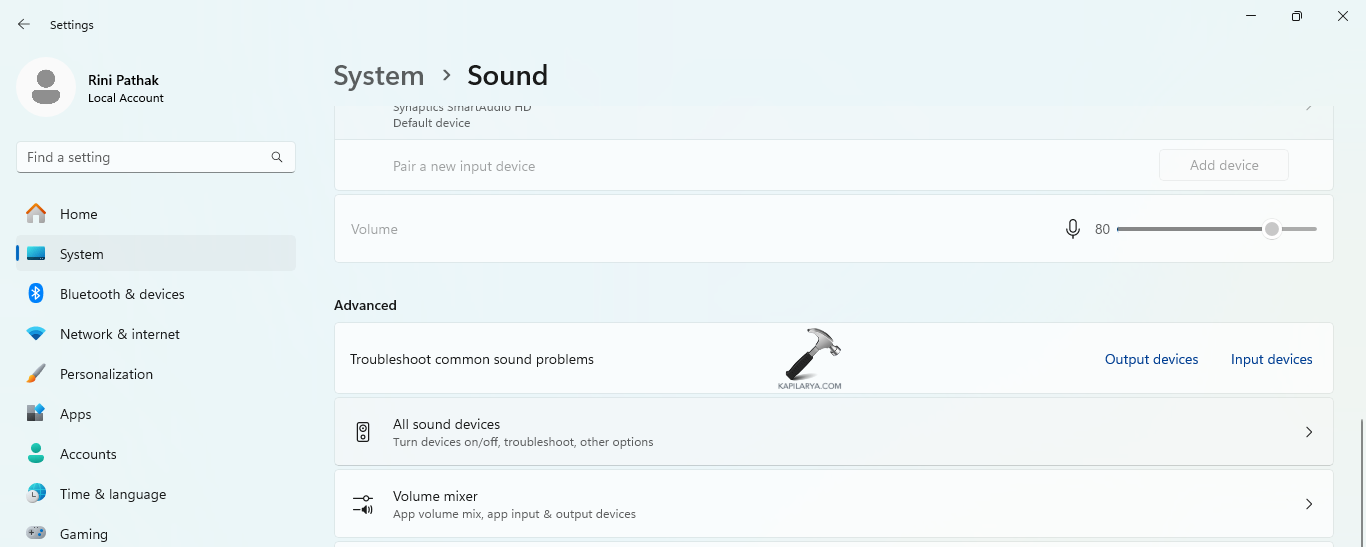Open Input devices troubleshooter link
Image resolution: width=1366 pixels, height=547 pixels.
[x=1271, y=359]
